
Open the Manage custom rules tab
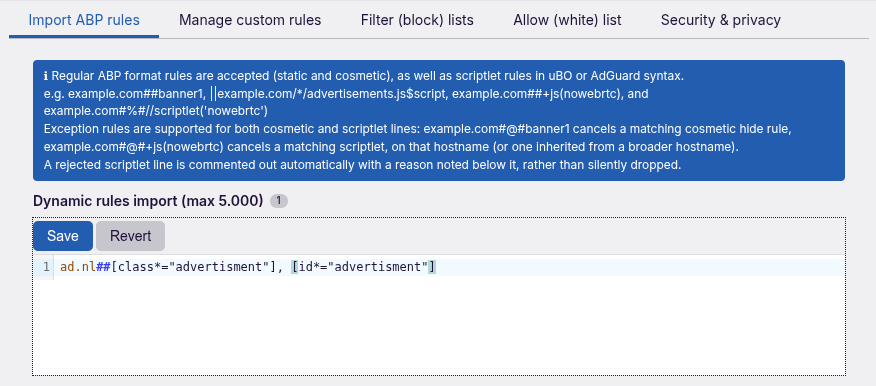click(x=250, y=21)
